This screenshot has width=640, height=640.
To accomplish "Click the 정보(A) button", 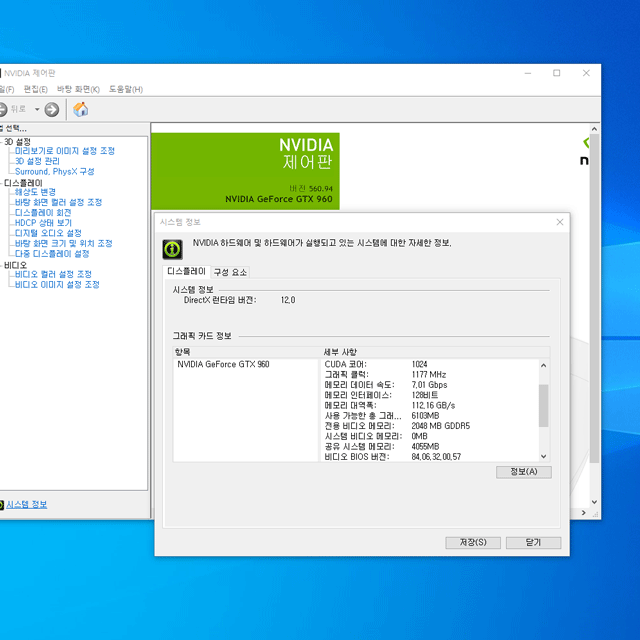I will pos(524,472).
